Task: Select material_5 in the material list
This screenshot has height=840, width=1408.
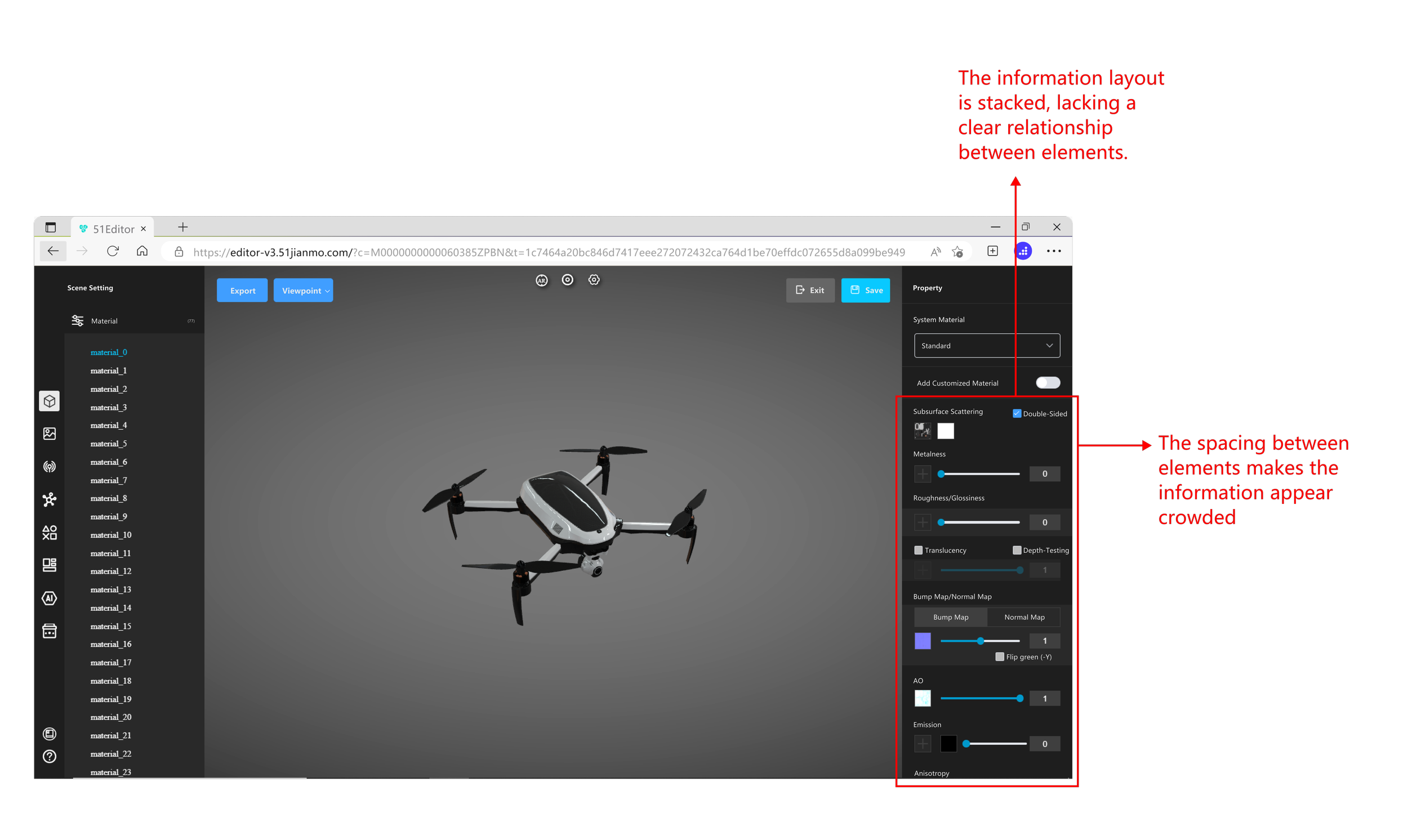Action: pyautogui.click(x=109, y=444)
